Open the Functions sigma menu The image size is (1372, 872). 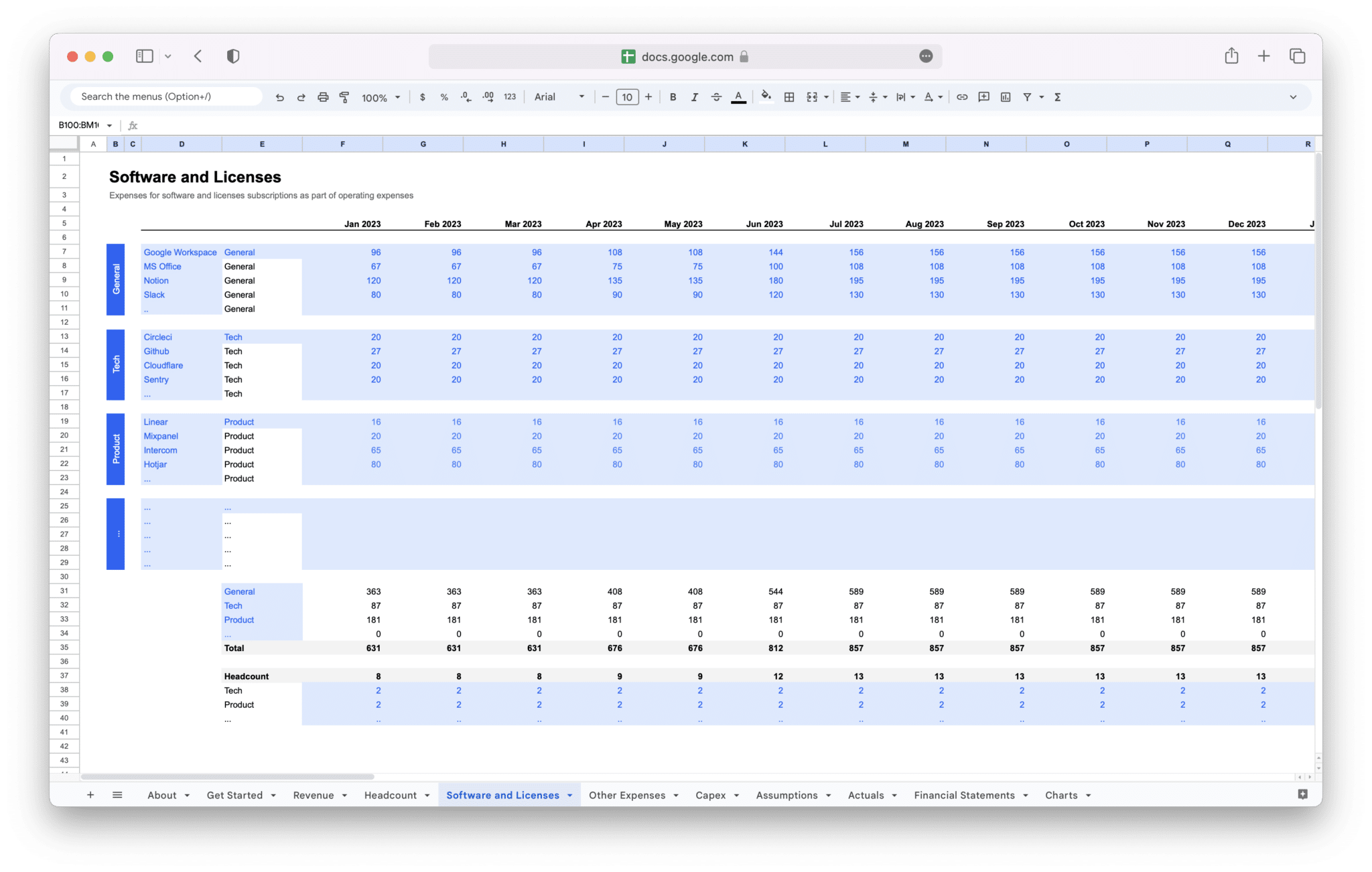[x=1058, y=97]
